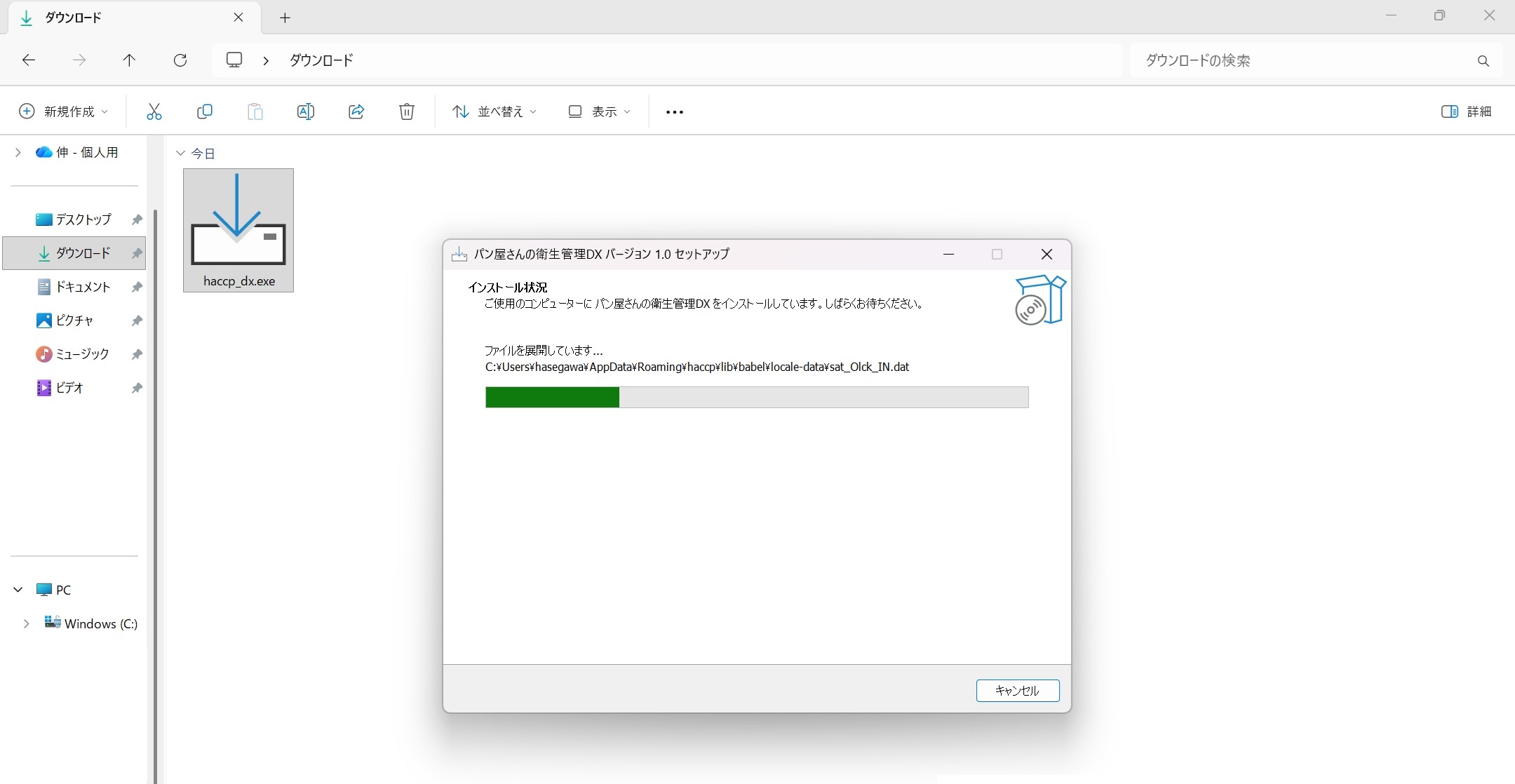
Task: Open a new tab with plus button
Action: pyautogui.click(x=285, y=18)
